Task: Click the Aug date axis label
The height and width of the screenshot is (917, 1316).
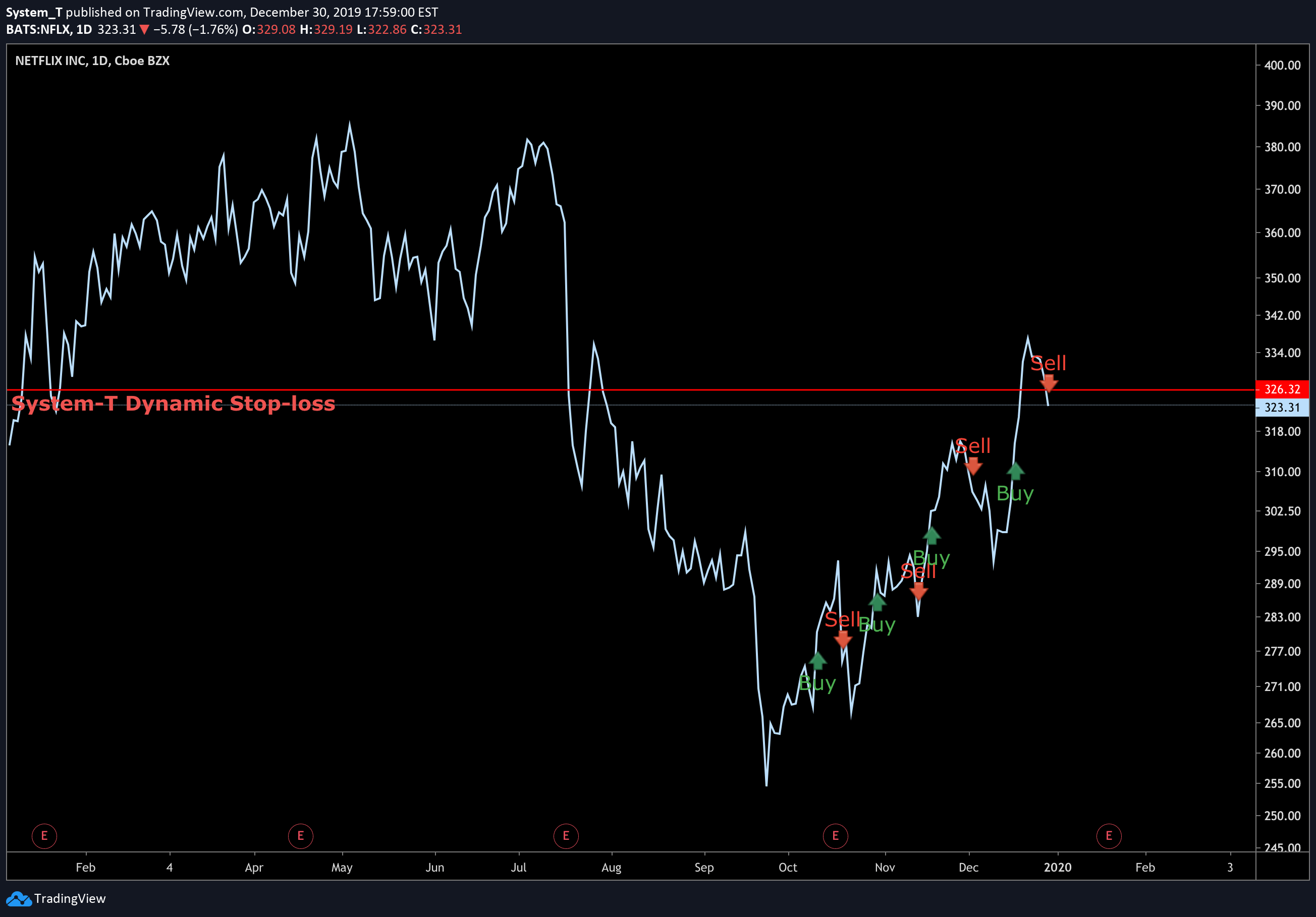Action: coord(611,867)
